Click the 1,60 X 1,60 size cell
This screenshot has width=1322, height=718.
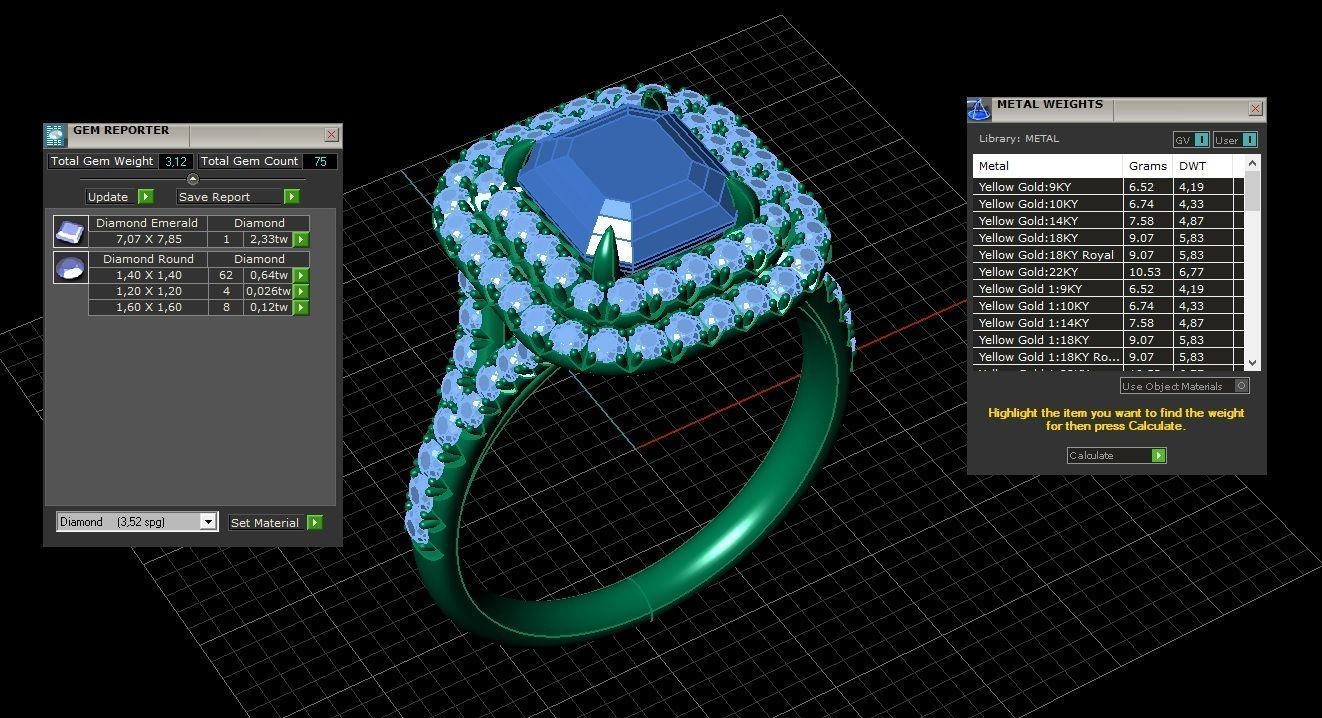148,307
